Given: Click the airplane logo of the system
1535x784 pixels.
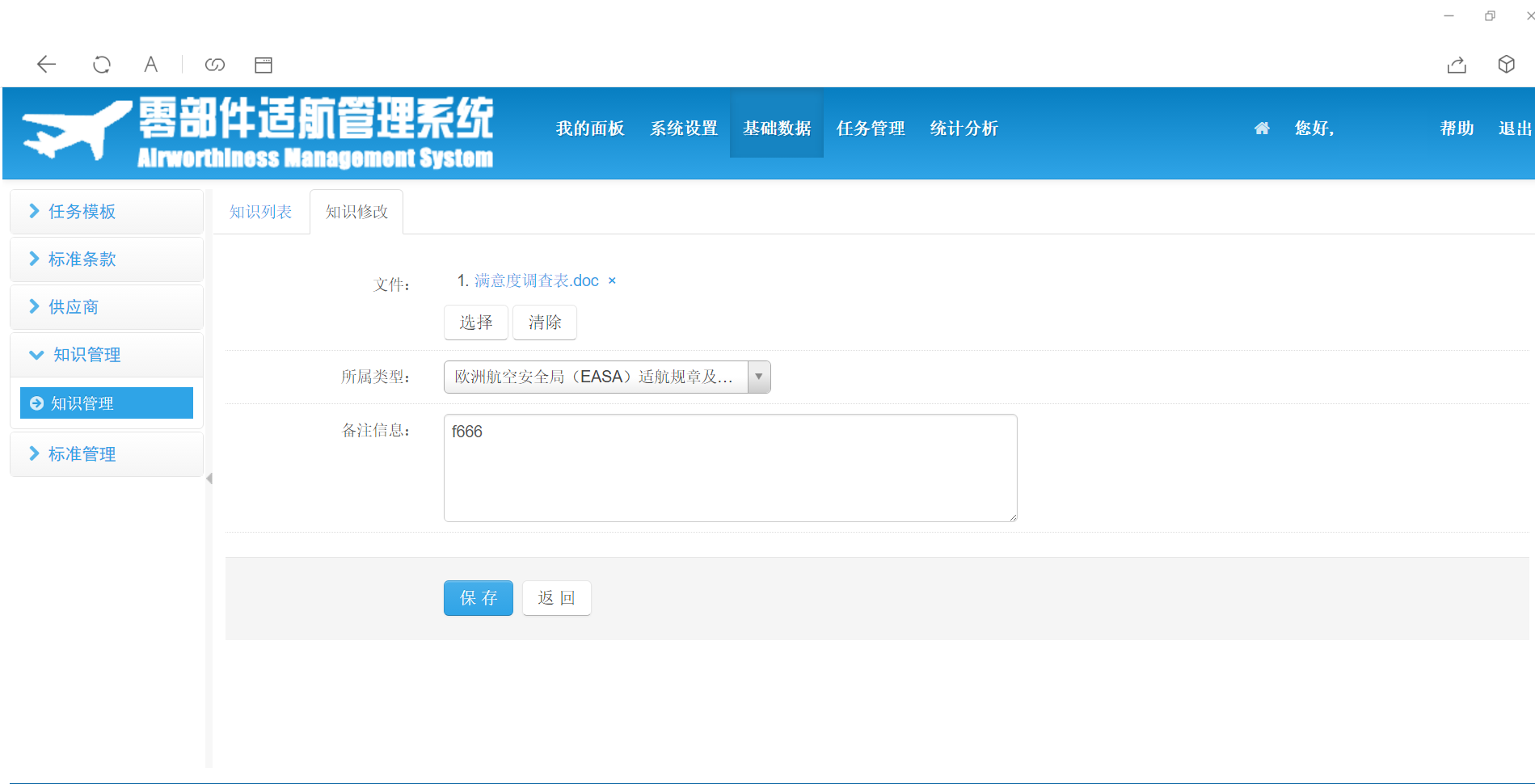Looking at the screenshot, I should [x=77, y=129].
